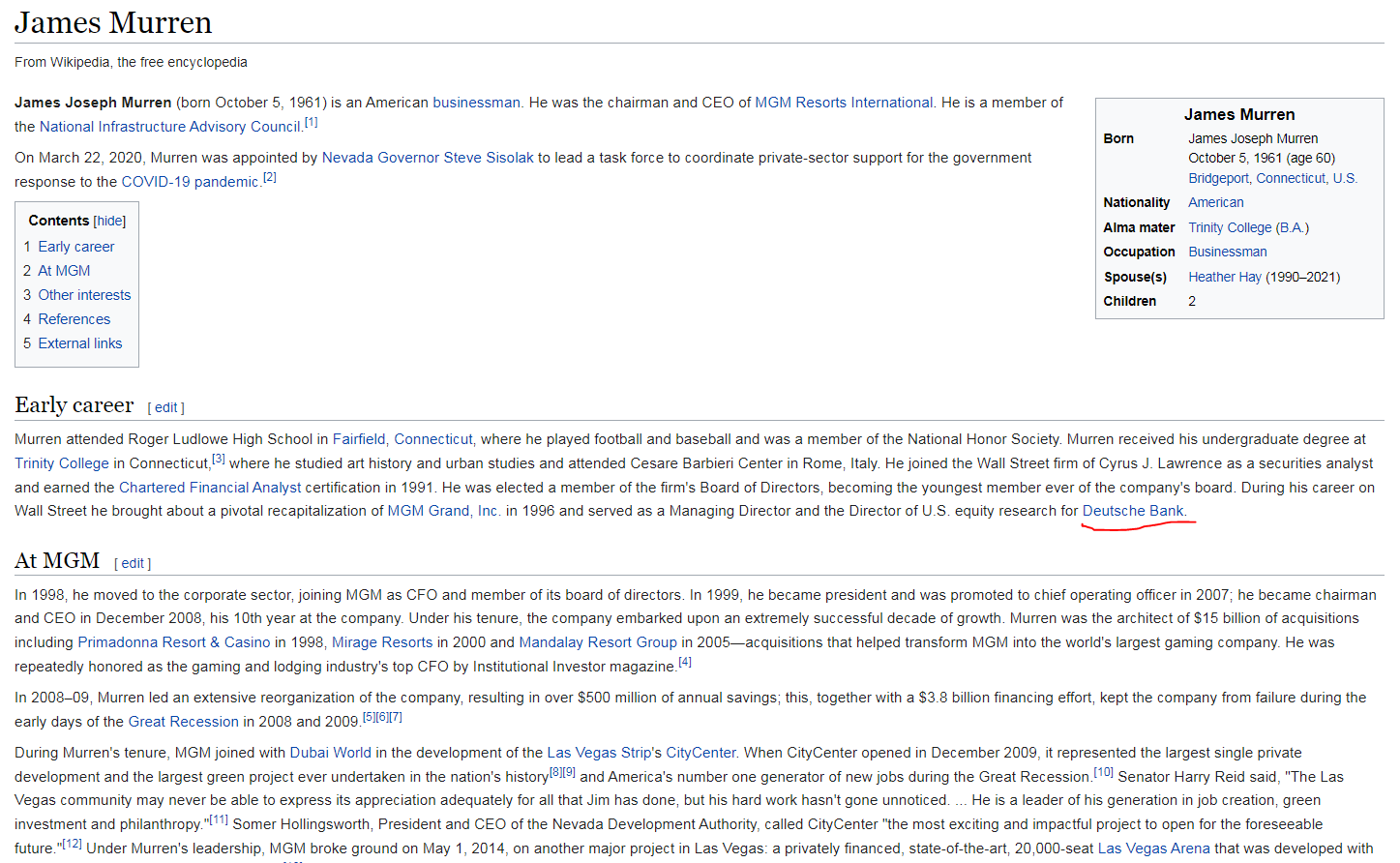Open the businessman link in intro
The image size is (1400, 863).
coord(476,103)
